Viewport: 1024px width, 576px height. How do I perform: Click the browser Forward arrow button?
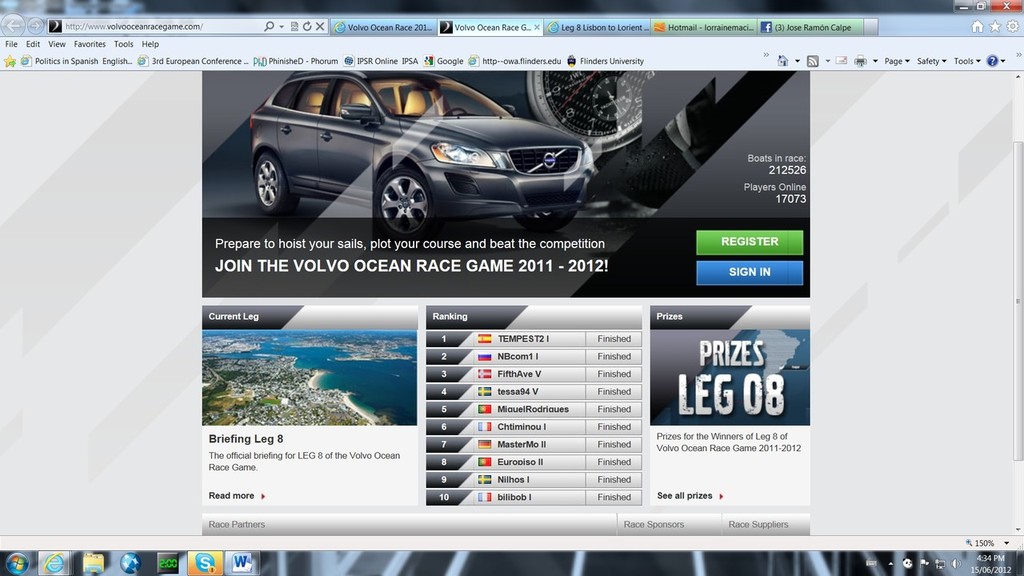(x=36, y=26)
